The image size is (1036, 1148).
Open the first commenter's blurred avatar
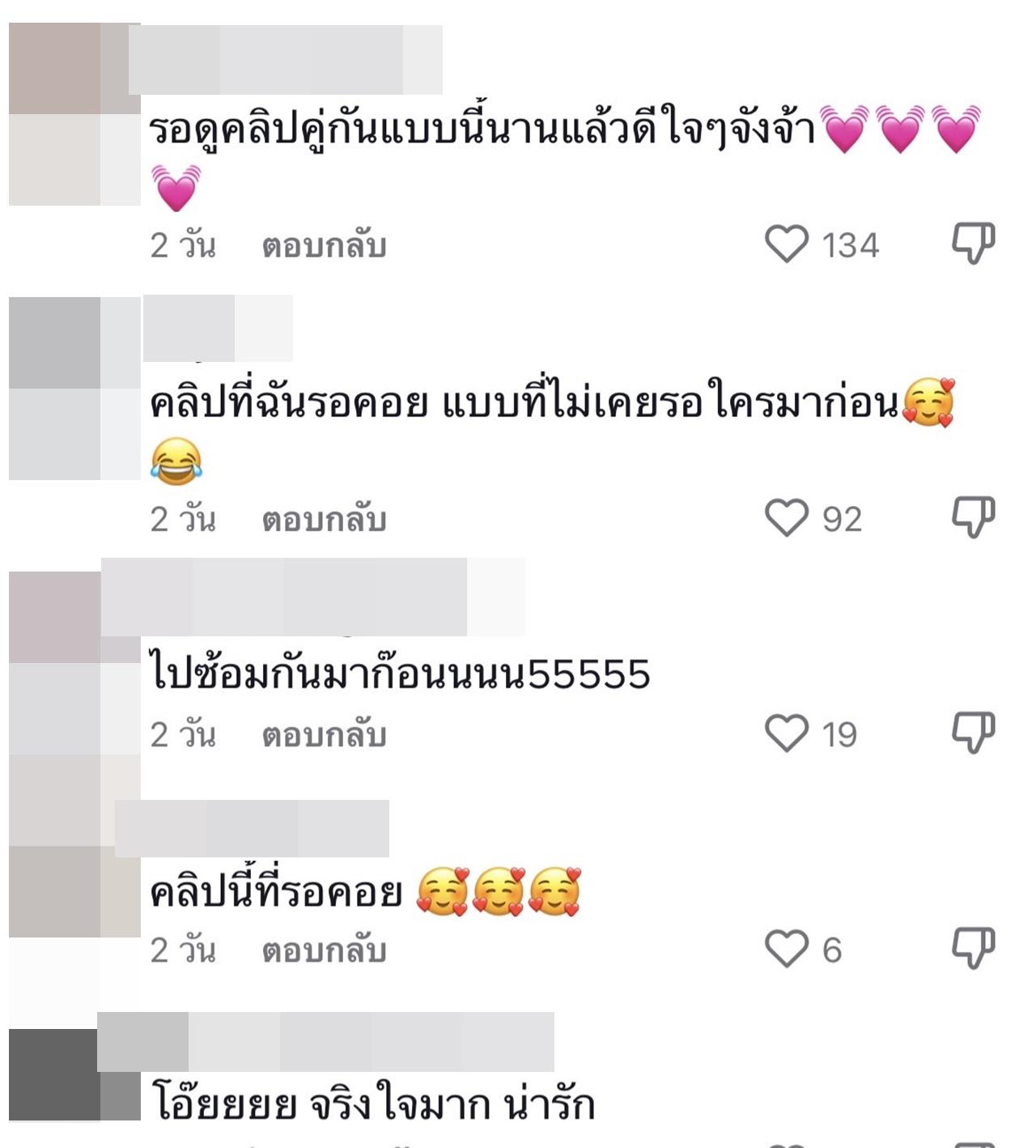(74, 113)
